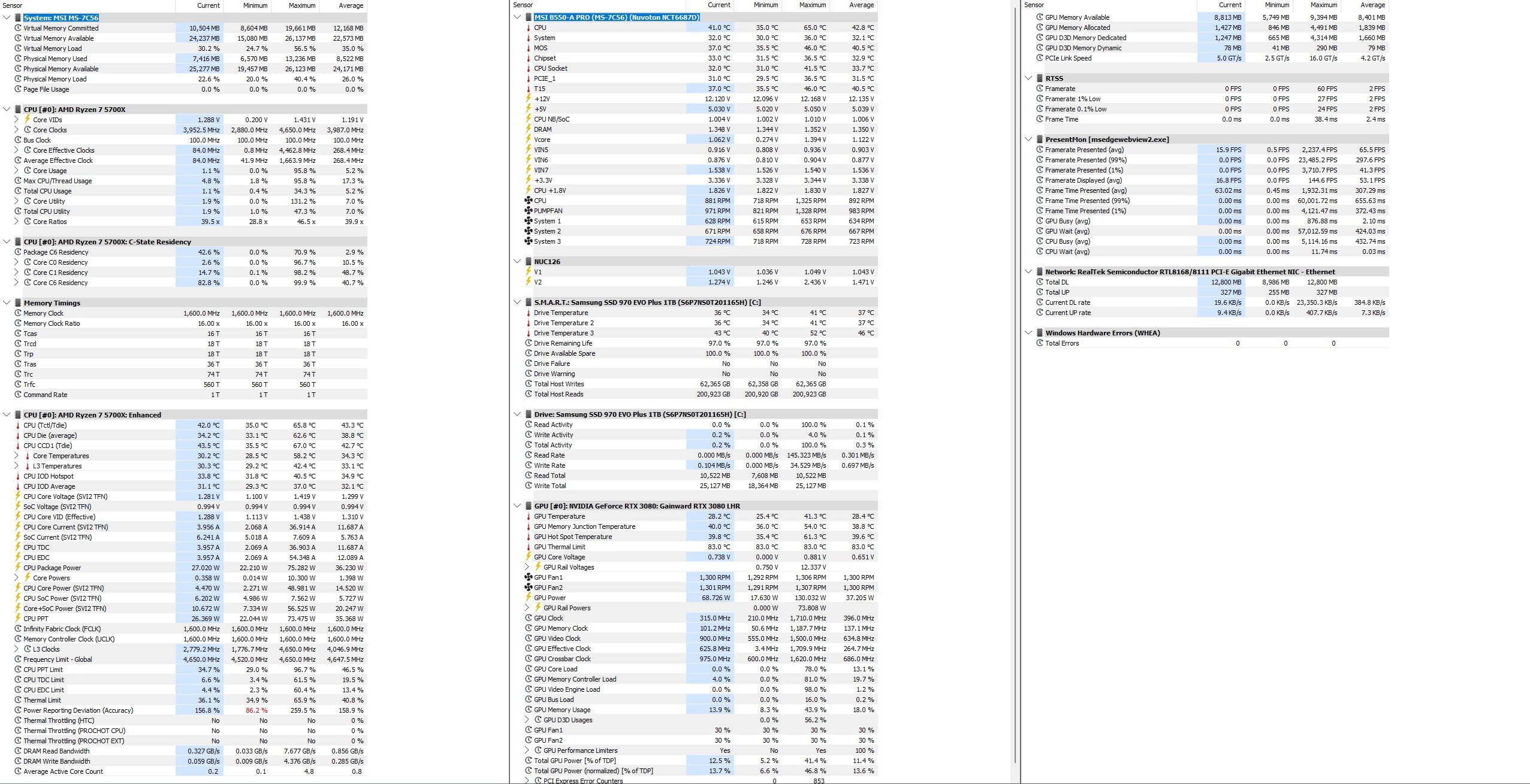Click lightning icon beside CPU Package Power
Image resolution: width=1530 pixels, height=784 pixels.
click(18, 568)
